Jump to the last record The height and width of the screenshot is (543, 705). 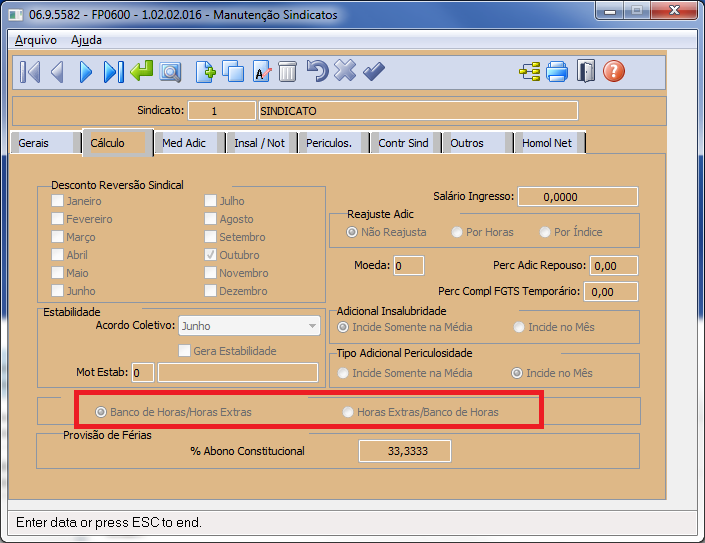[113, 72]
